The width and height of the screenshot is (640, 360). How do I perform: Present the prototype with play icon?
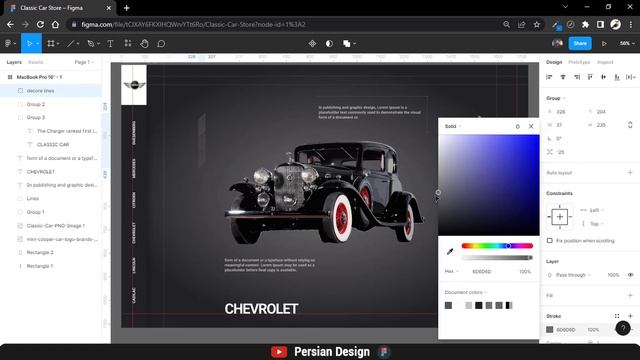(604, 43)
